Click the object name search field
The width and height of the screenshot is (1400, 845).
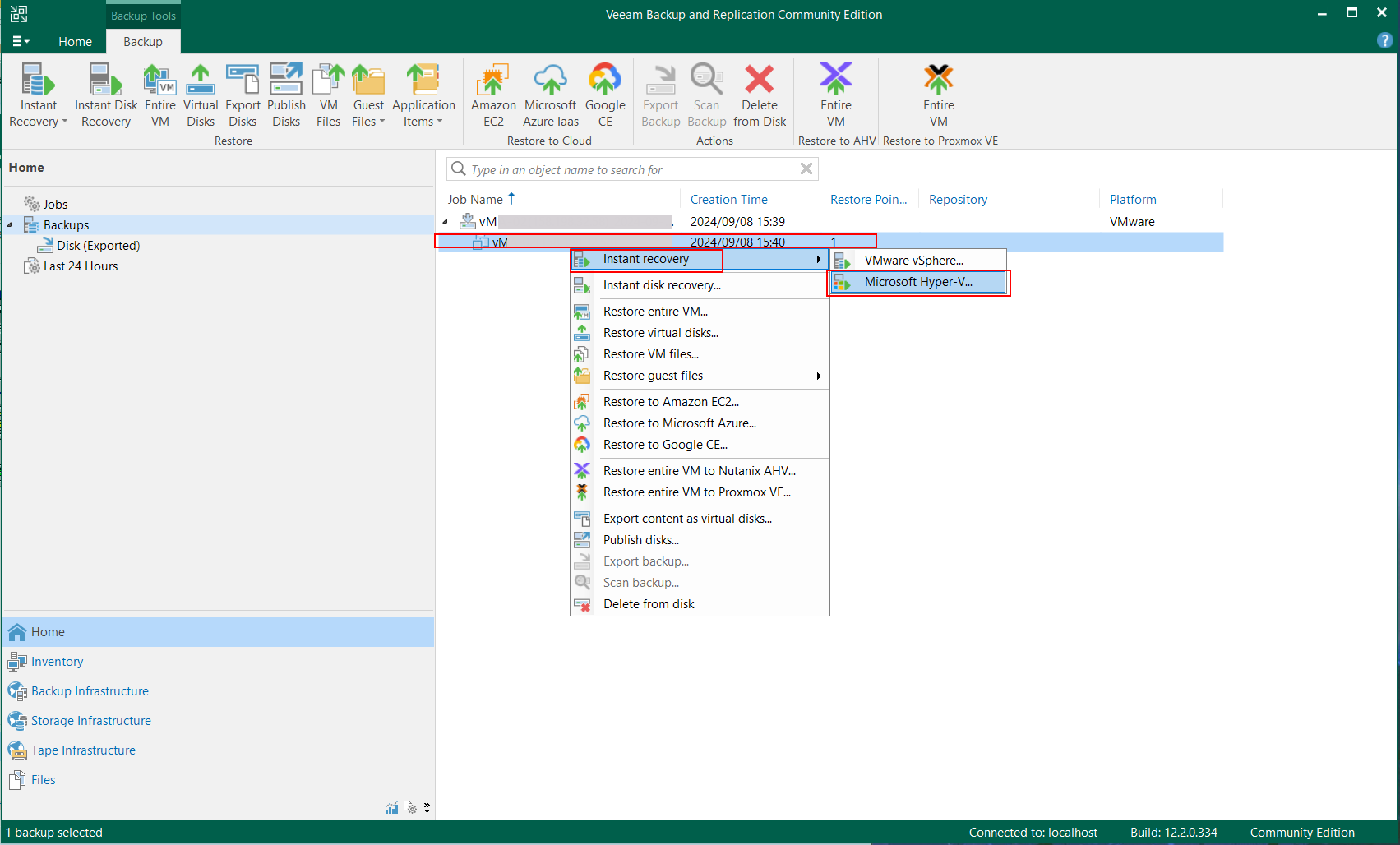[632, 169]
